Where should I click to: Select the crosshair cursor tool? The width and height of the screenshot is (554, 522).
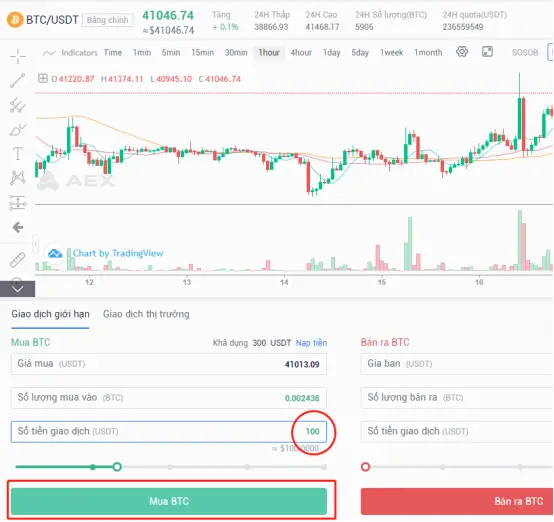18,56
